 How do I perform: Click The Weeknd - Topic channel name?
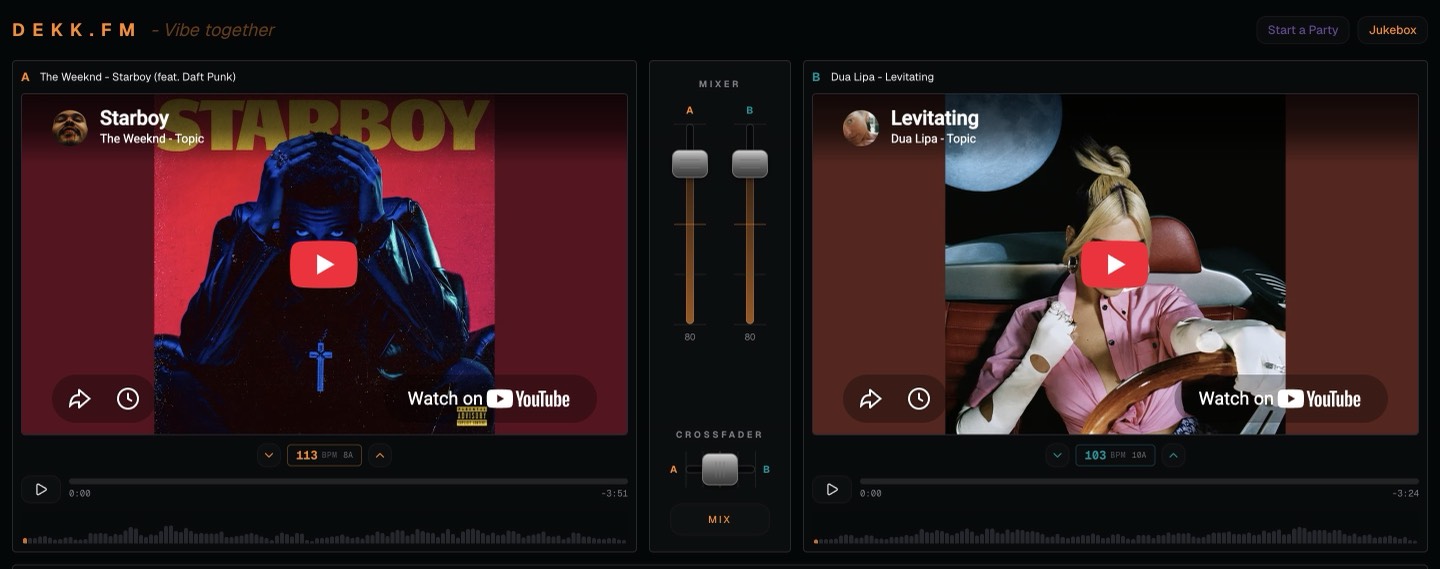click(x=152, y=139)
